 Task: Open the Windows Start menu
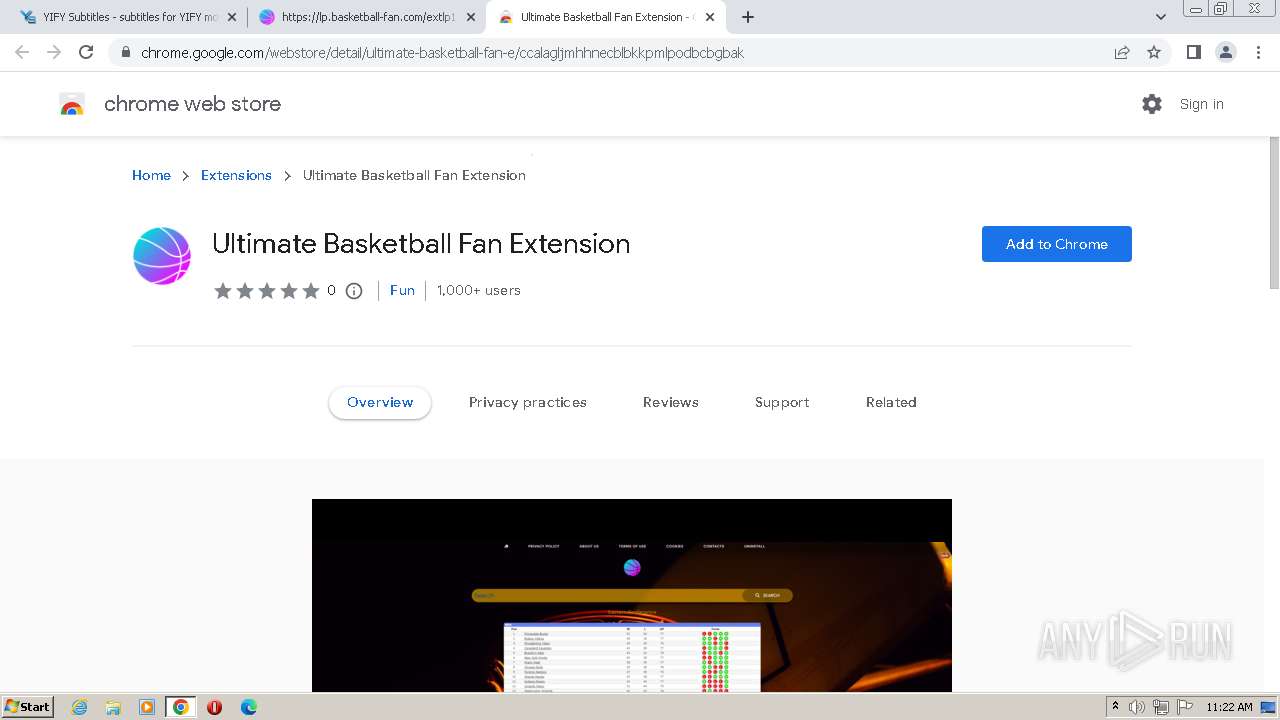pyautogui.click(x=28, y=706)
